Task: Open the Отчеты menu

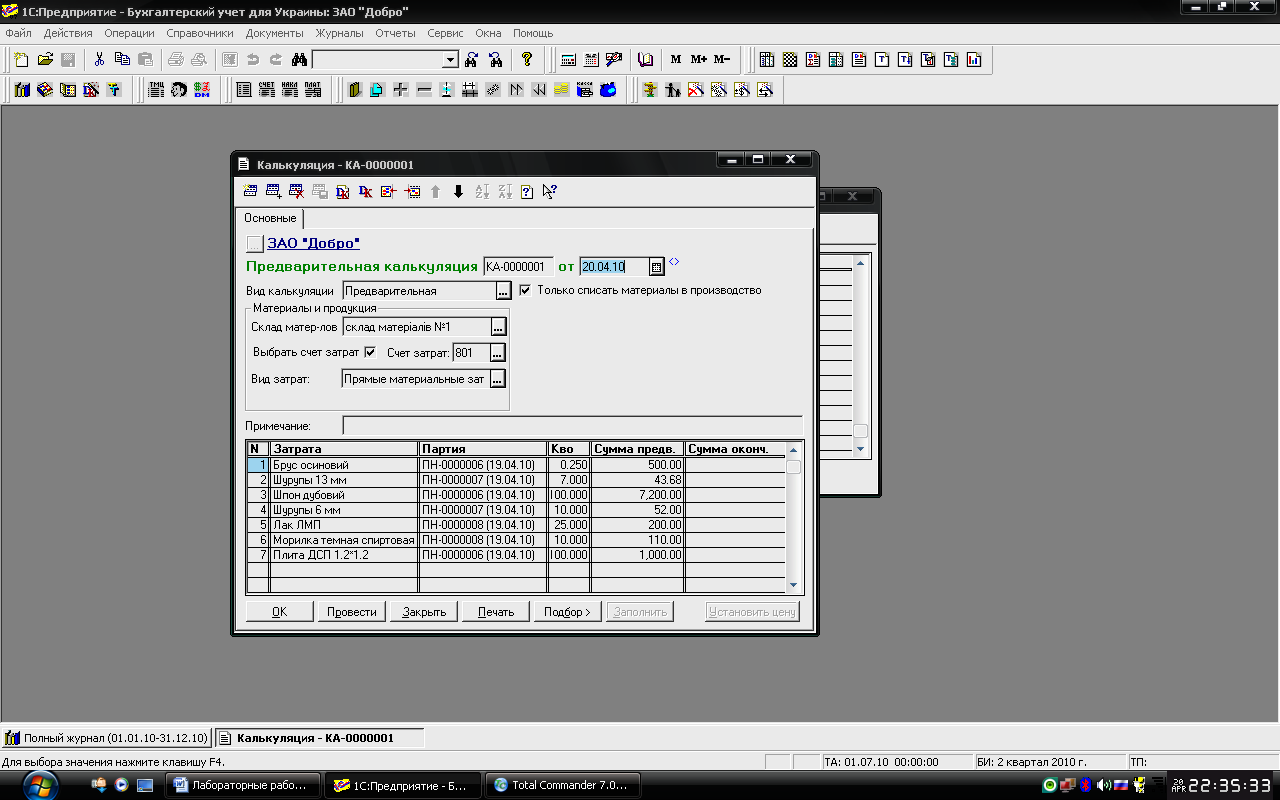Action: (x=395, y=33)
